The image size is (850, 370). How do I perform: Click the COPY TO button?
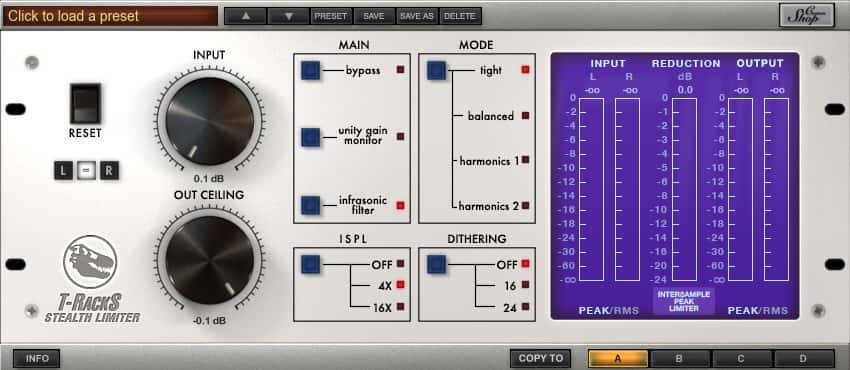click(x=540, y=358)
